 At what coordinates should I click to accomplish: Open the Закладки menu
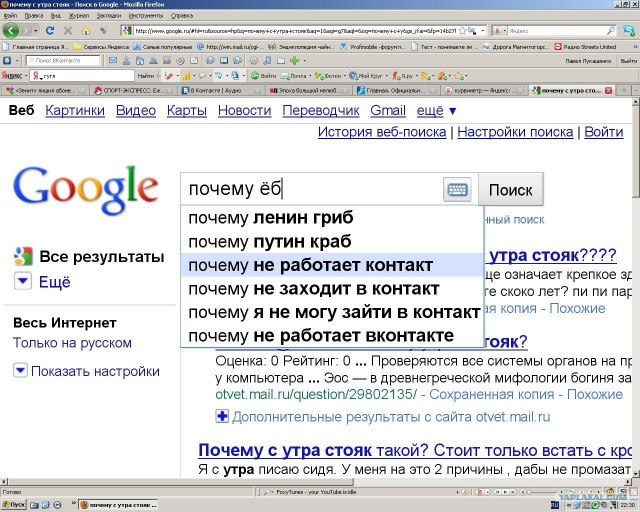coord(109,16)
